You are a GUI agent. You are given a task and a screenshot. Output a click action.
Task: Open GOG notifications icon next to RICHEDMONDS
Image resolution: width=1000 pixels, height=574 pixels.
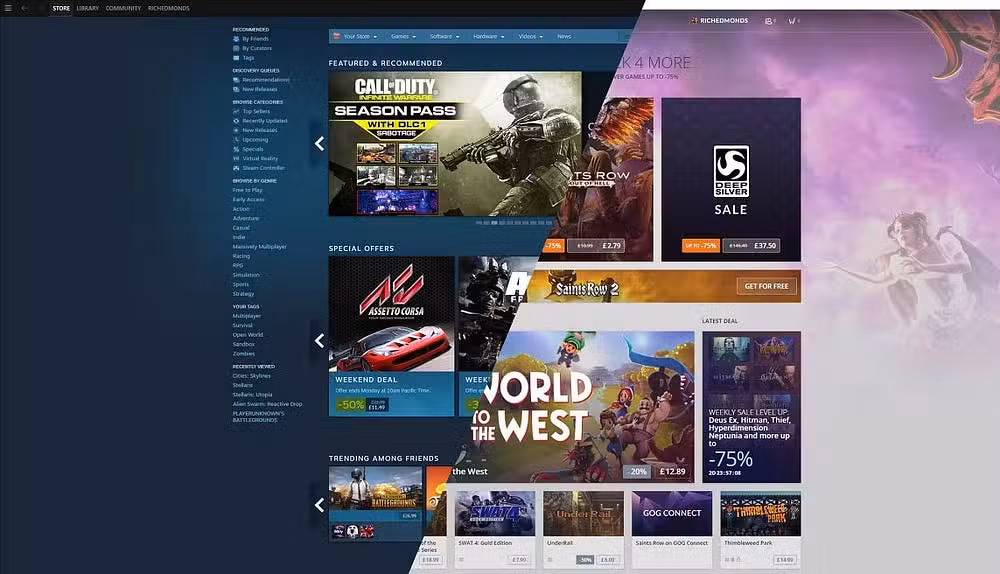coord(768,20)
